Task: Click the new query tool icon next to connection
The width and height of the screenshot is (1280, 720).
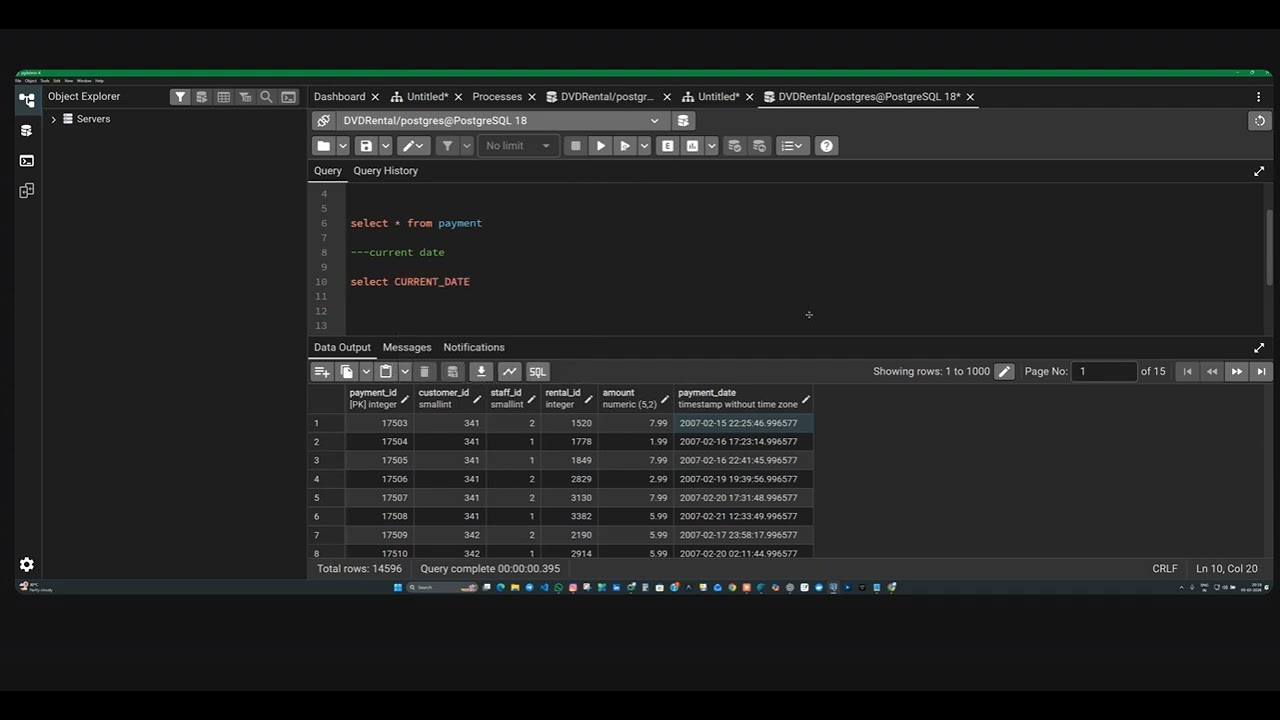Action: (683, 120)
